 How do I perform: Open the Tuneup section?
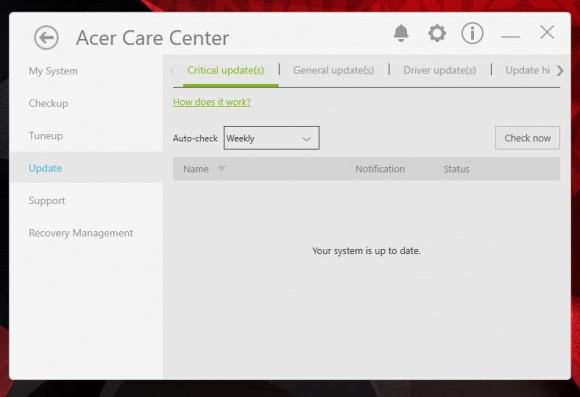point(46,136)
